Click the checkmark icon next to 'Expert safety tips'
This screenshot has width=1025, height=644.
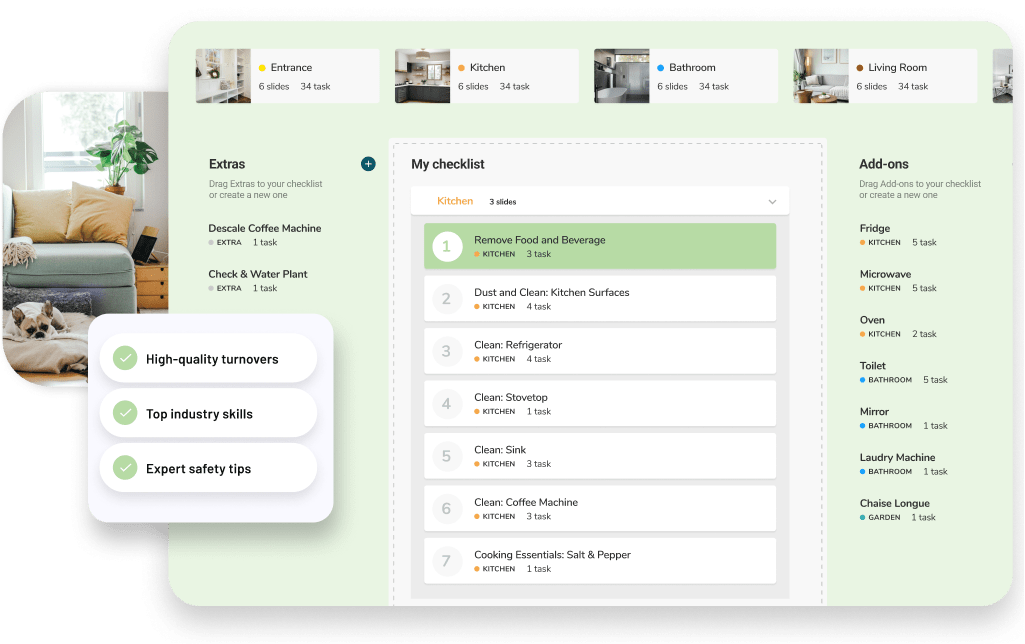click(125, 468)
